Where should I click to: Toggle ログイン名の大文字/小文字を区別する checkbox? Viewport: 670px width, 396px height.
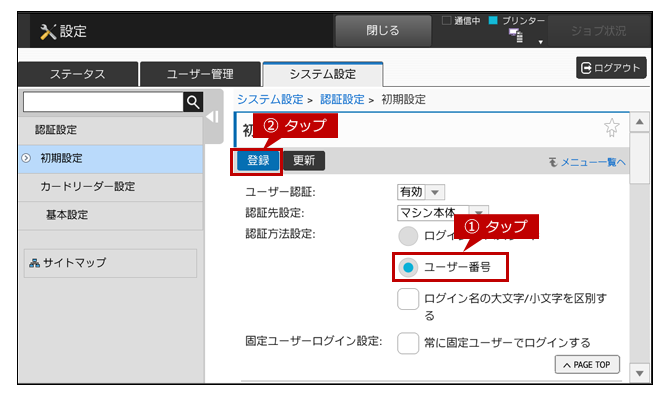coord(408,299)
